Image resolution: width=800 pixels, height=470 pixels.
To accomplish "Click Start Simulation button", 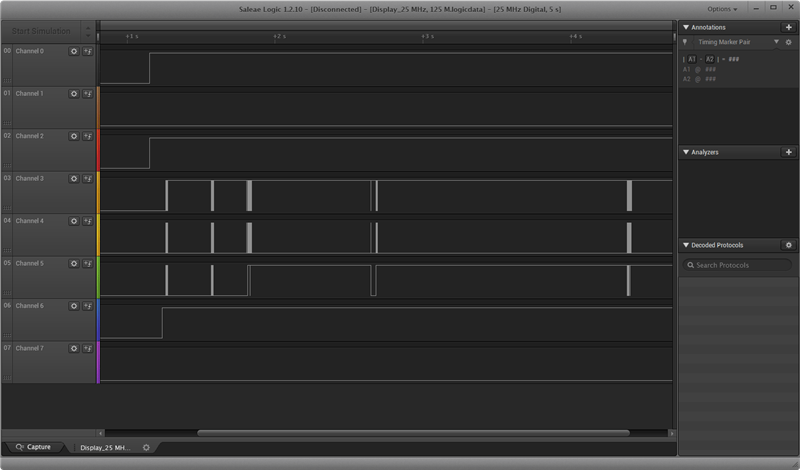I will (x=41, y=31).
